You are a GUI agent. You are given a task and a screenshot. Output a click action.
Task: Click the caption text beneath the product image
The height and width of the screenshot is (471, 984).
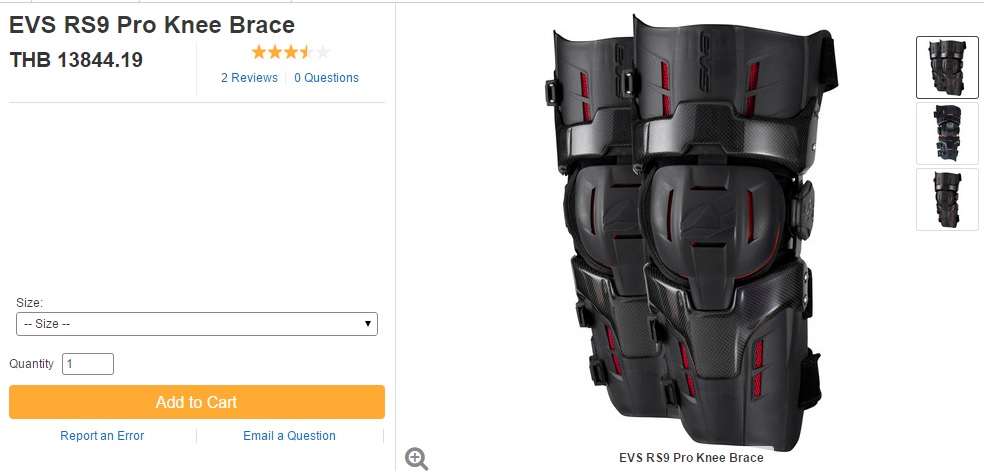[x=691, y=458]
